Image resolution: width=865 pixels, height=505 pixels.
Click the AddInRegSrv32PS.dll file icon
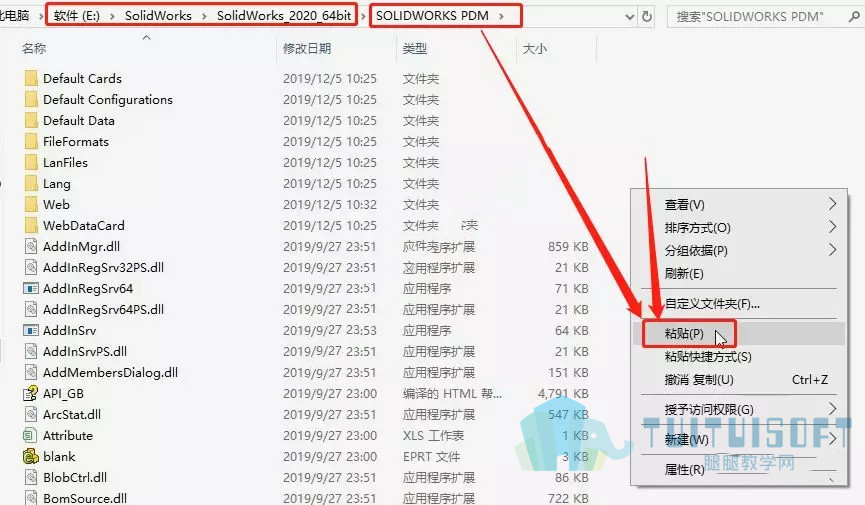point(31,267)
